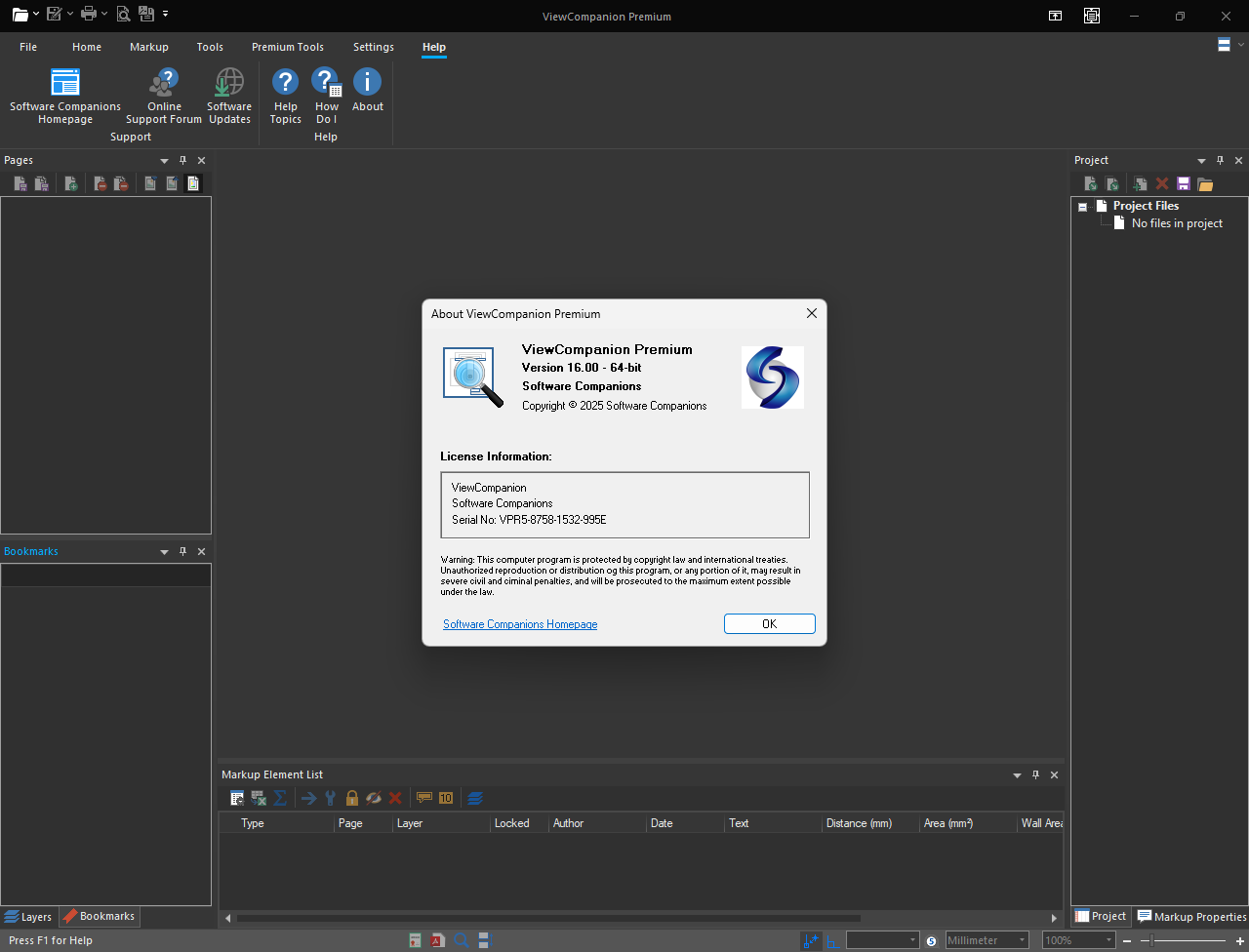The image size is (1249, 952).
Task: Open the Pages panel options dropdown arrow
Action: 164,161
